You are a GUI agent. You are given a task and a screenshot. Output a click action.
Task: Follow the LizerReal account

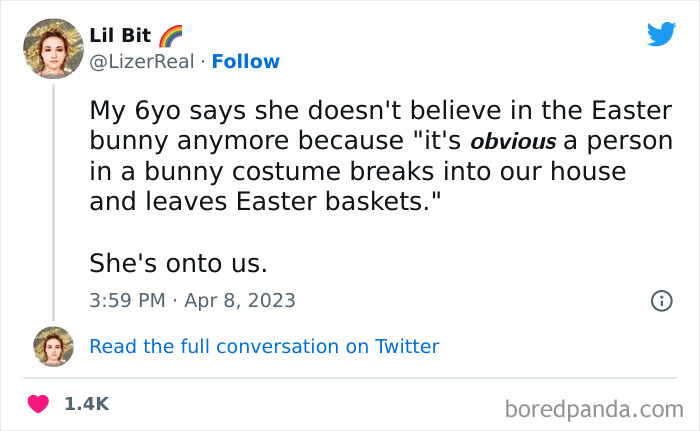[244, 62]
